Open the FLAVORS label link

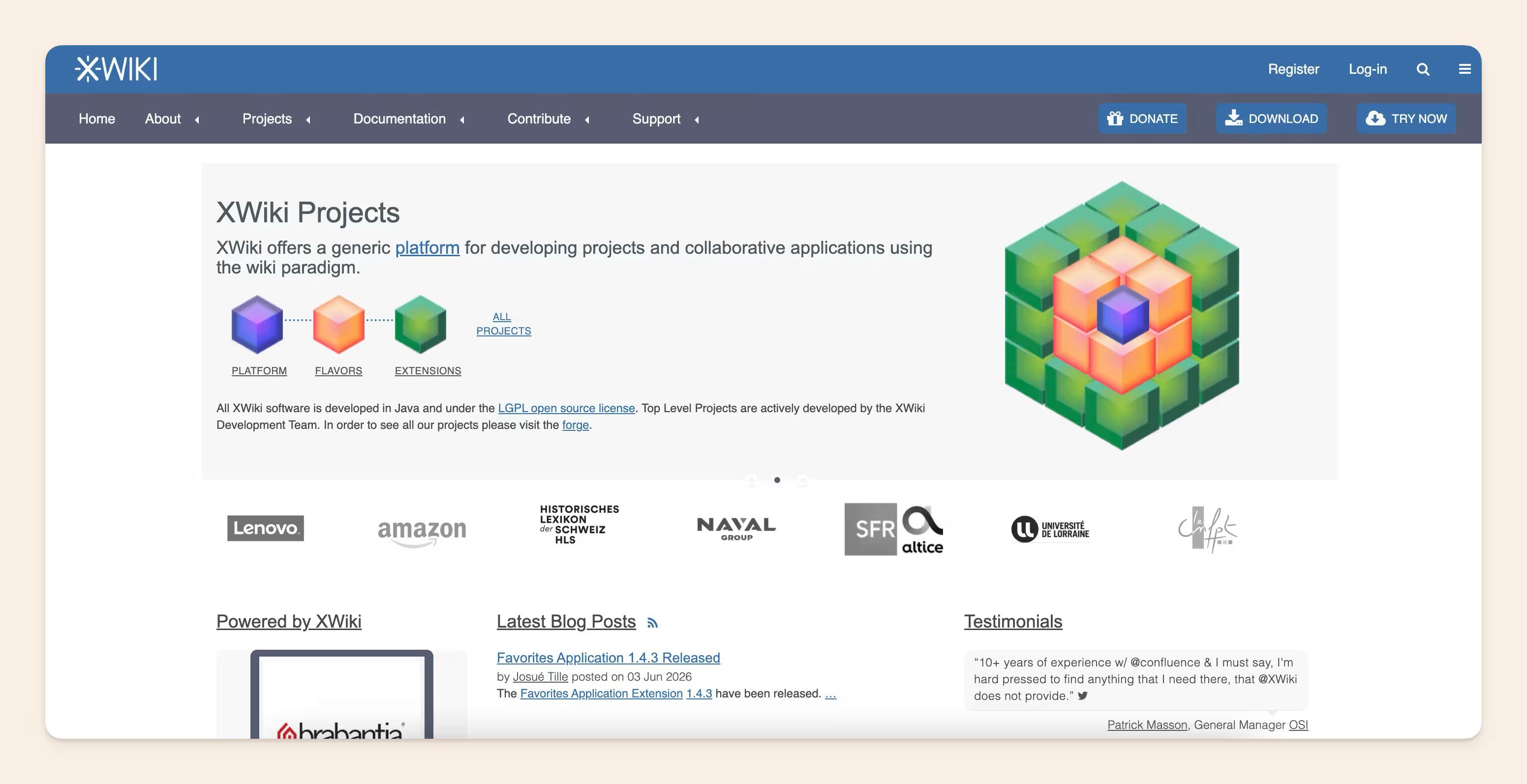[x=338, y=371]
